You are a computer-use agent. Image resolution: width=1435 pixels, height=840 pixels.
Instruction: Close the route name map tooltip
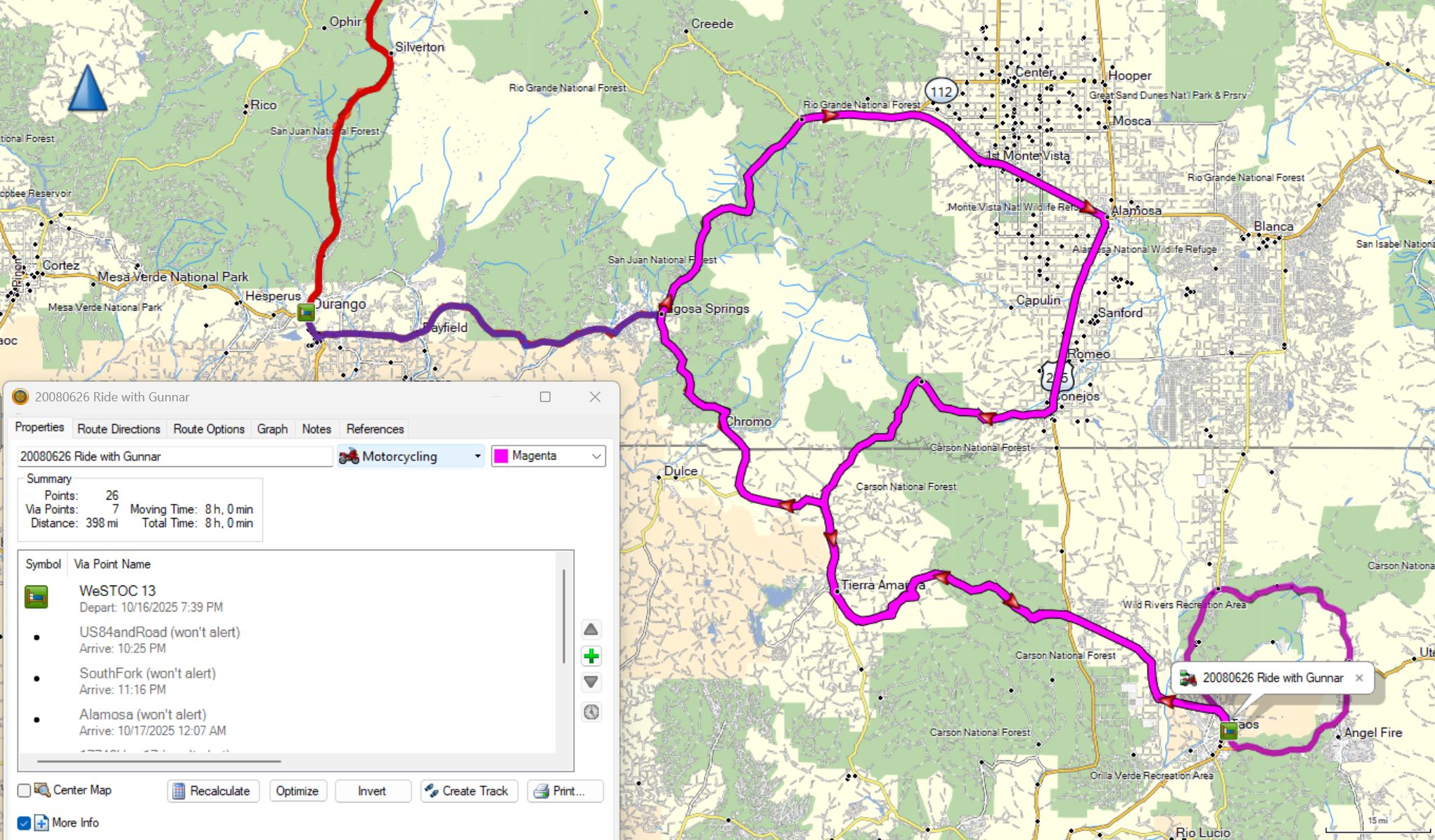(x=1359, y=678)
